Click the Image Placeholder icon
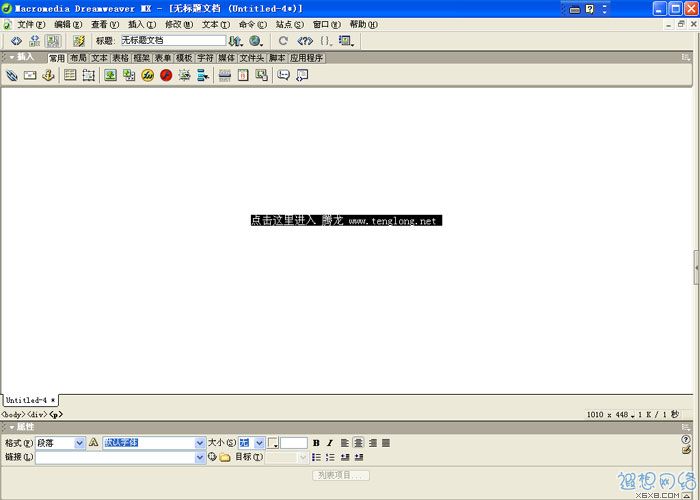This screenshot has width=700, height=500. pos(129,75)
